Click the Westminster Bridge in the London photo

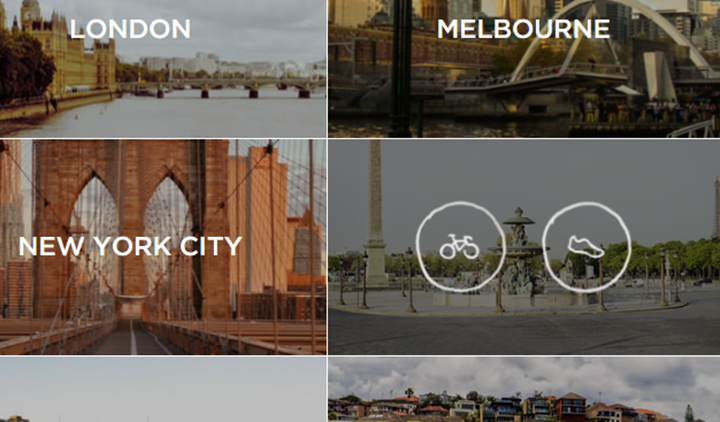click(x=220, y=87)
